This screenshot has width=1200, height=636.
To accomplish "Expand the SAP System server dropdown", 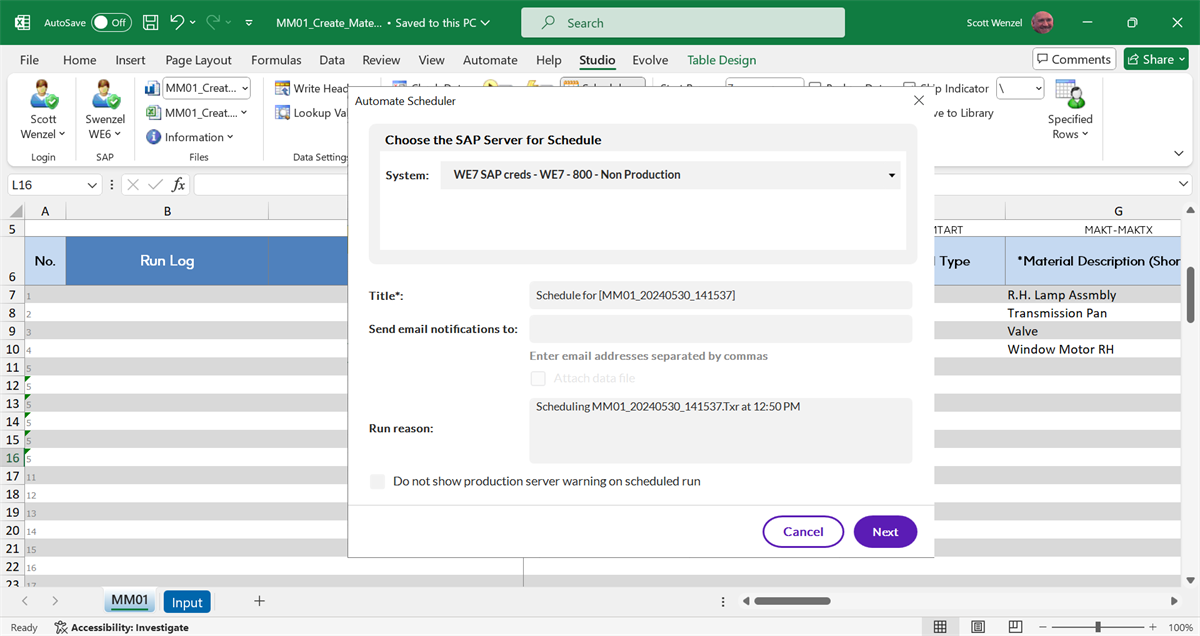I will [x=891, y=175].
